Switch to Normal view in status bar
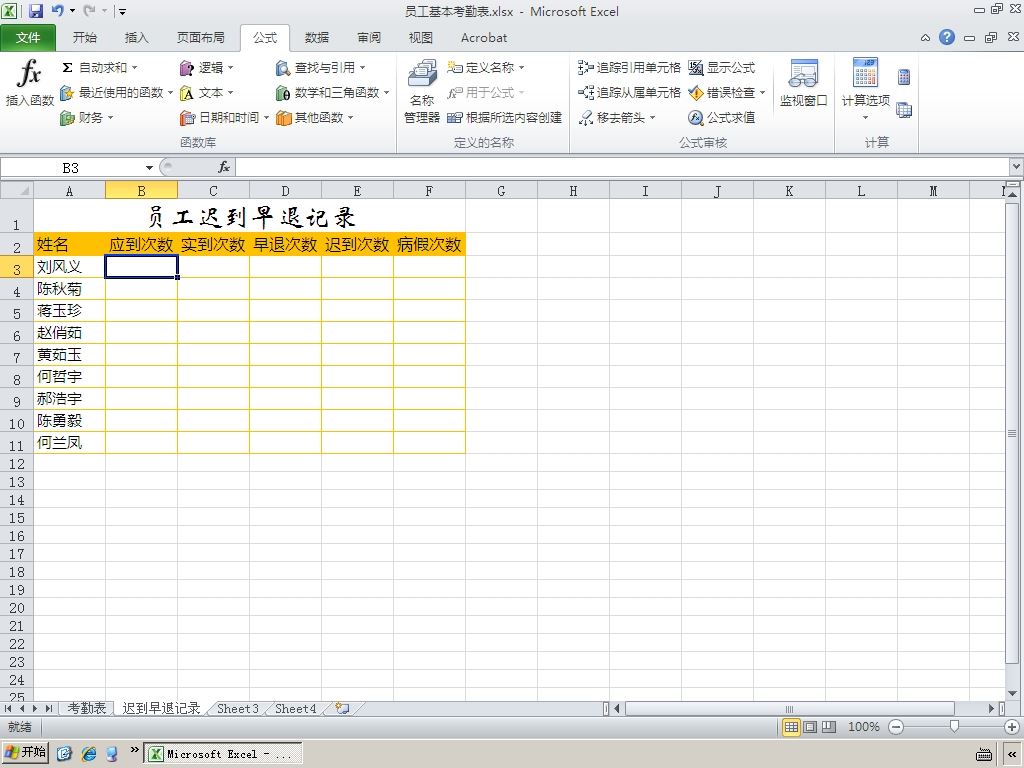Screen dimensions: 1024x768 [x=792, y=727]
